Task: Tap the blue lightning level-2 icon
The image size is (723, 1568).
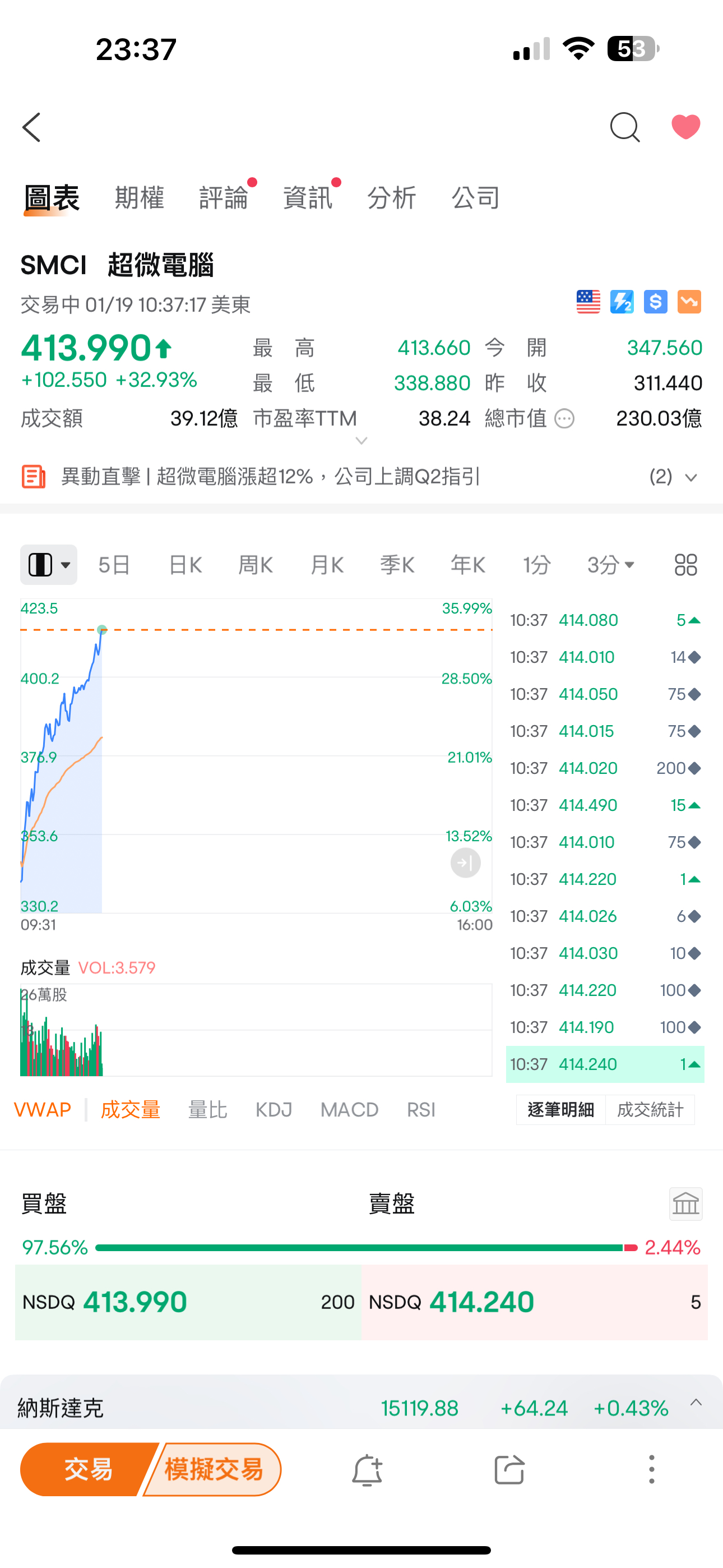Action: coord(622,302)
